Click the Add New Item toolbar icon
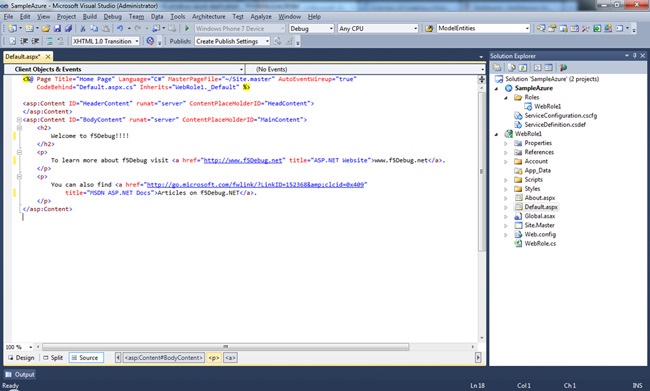This screenshot has width=650, height=391. [x=29, y=29]
